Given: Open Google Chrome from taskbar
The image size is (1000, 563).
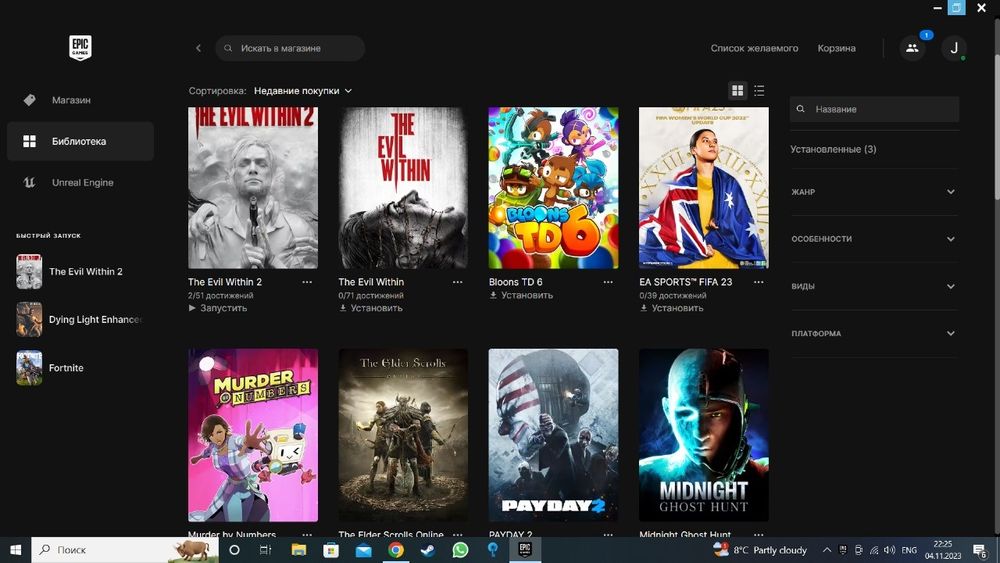Looking at the screenshot, I should [396, 550].
